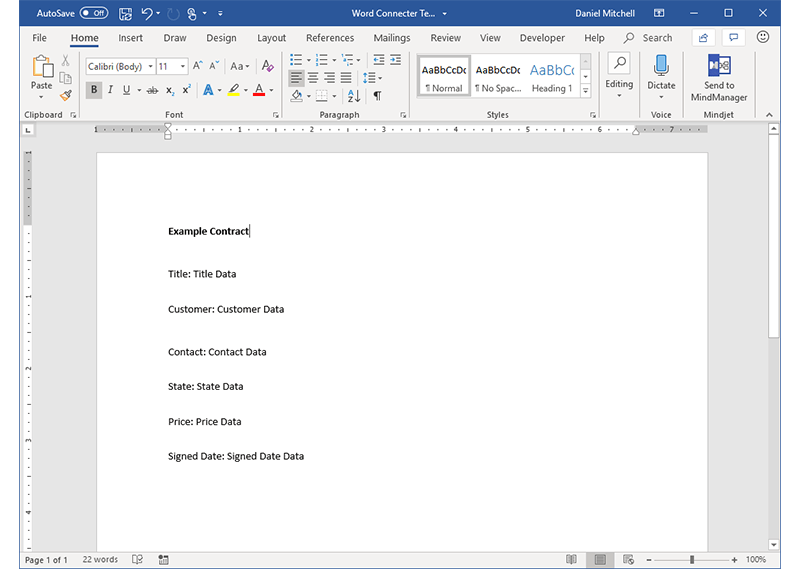Apply superscript formatting
The height and width of the screenshot is (569, 800).
click(x=187, y=90)
